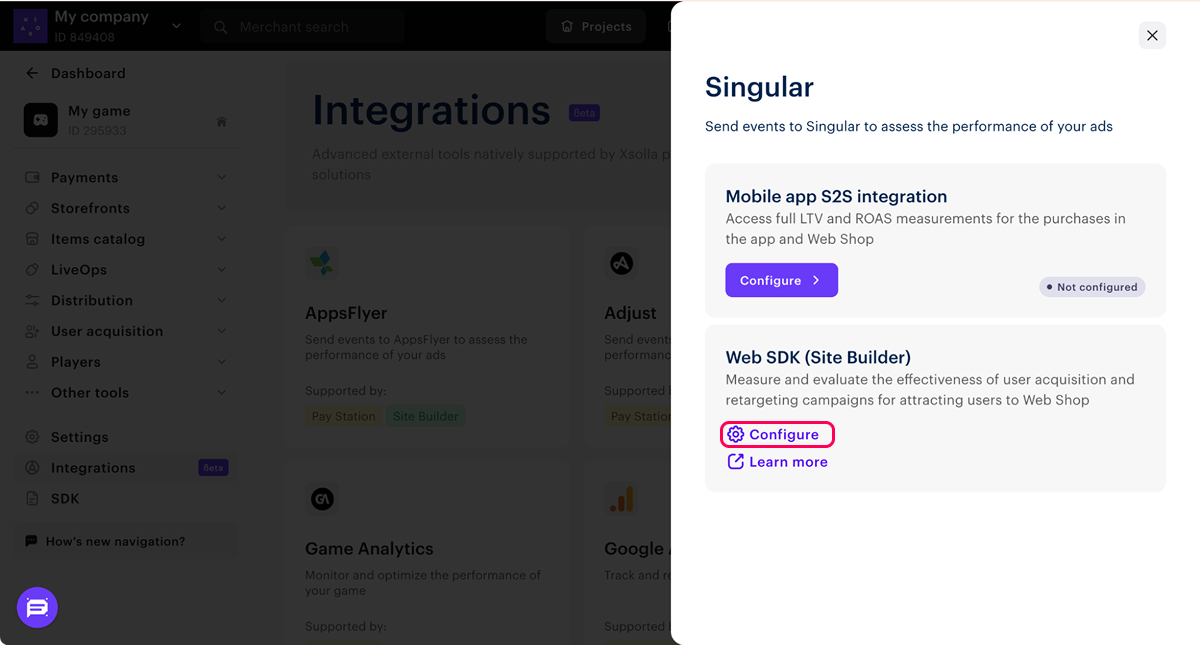Click the Web SDK Configure gear icon

736,434
